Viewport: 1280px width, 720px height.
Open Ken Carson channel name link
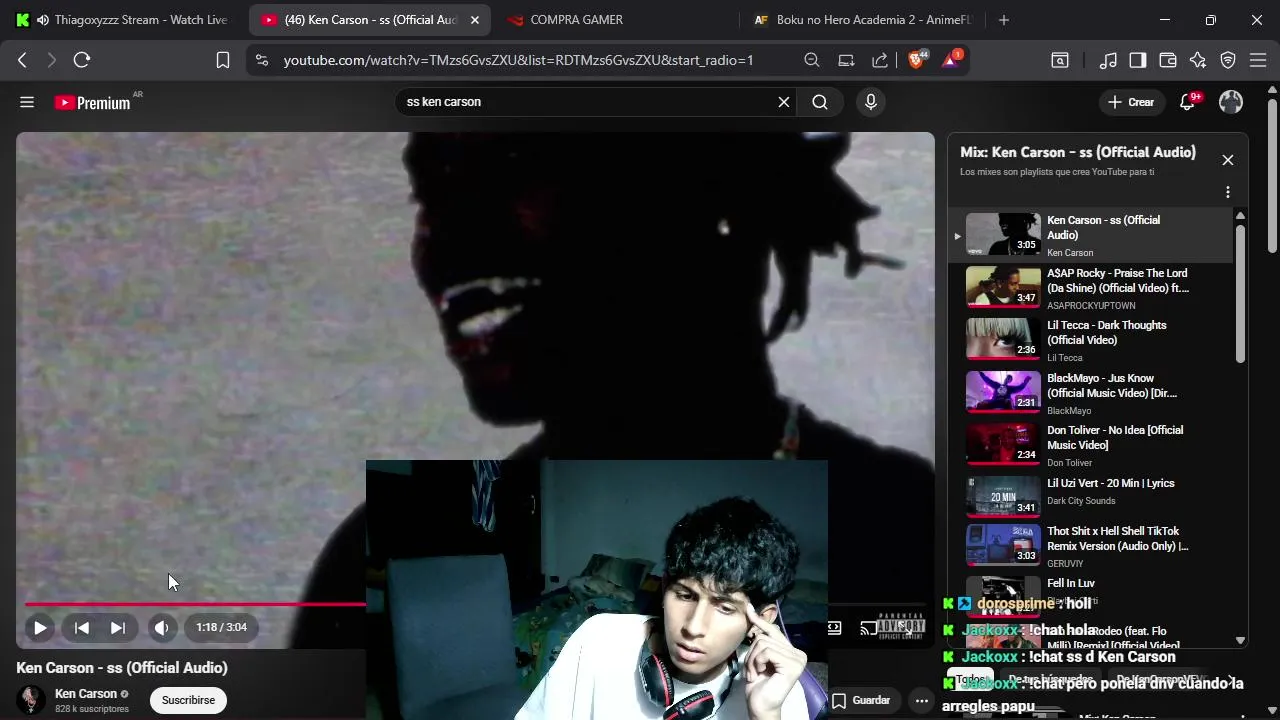pyautogui.click(x=86, y=694)
